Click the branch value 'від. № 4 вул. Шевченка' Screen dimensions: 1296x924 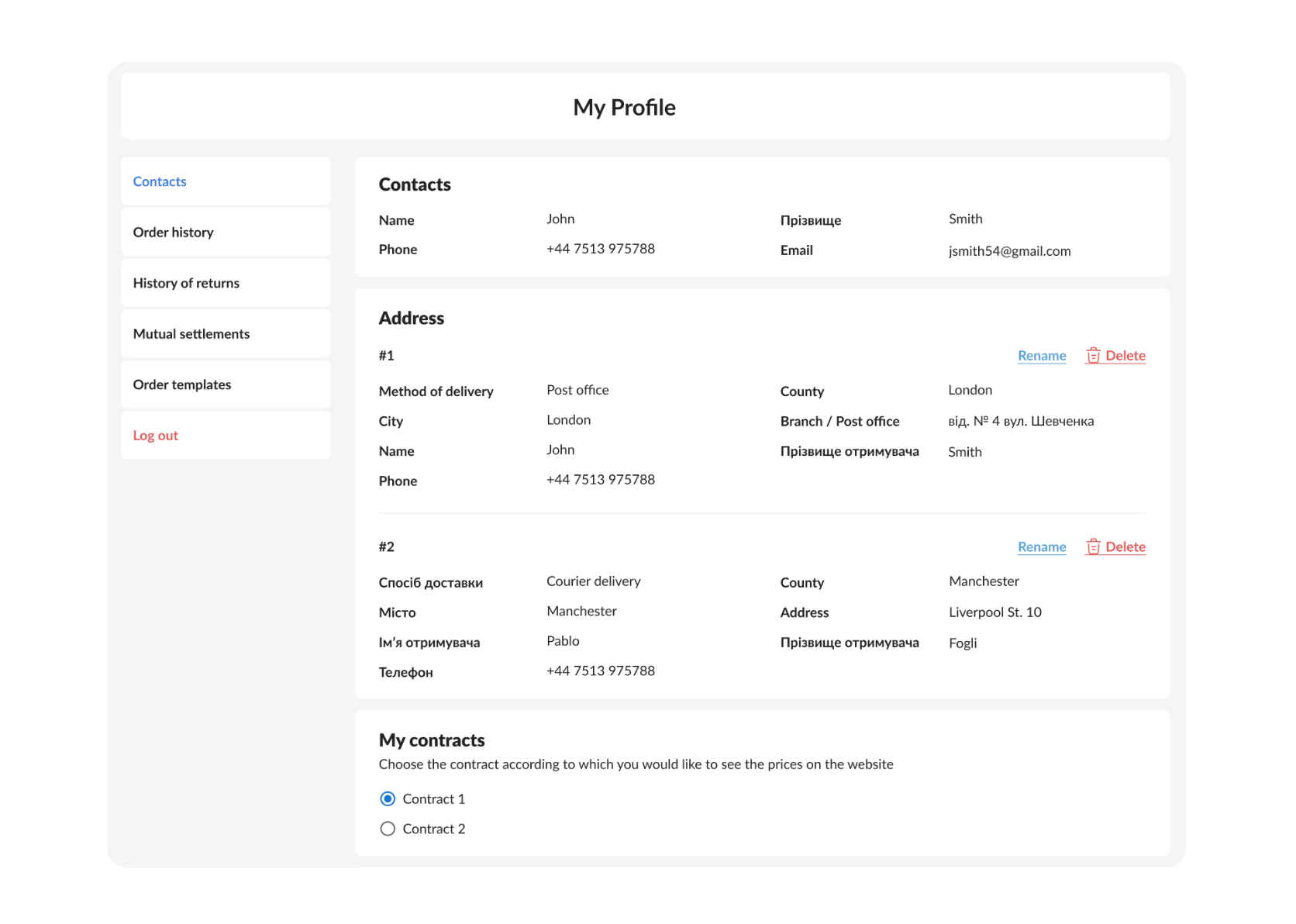(x=1021, y=421)
